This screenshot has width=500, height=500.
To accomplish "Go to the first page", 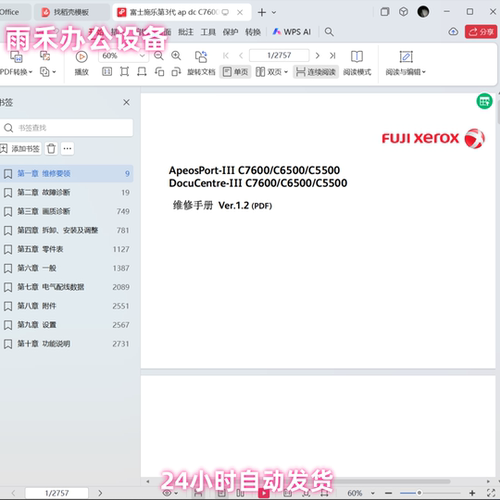I will pos(226,55).
